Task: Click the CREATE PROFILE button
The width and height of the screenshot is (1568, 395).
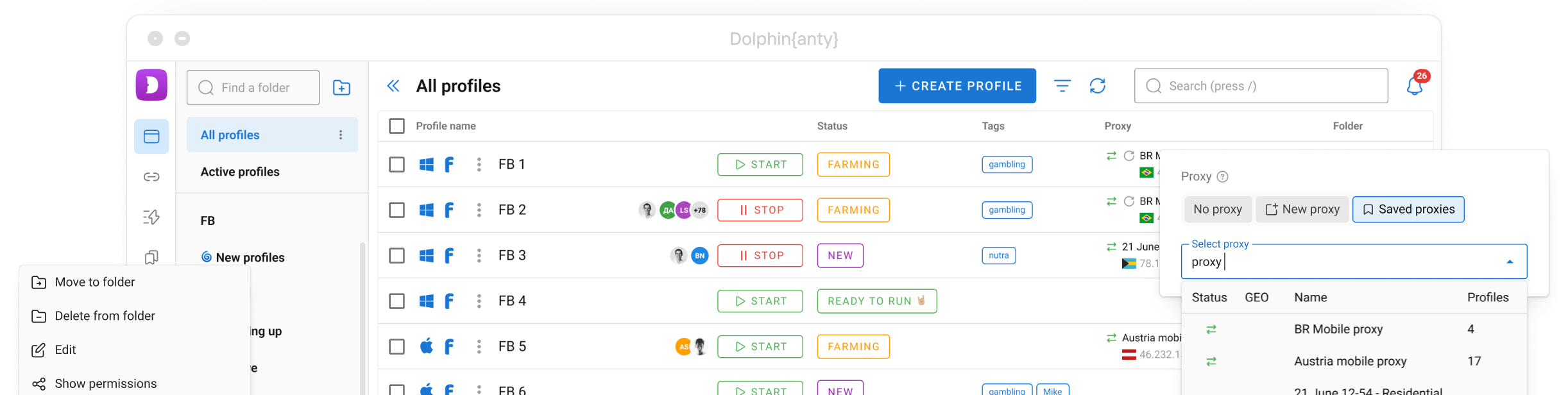Action: (x=957, y=86)
